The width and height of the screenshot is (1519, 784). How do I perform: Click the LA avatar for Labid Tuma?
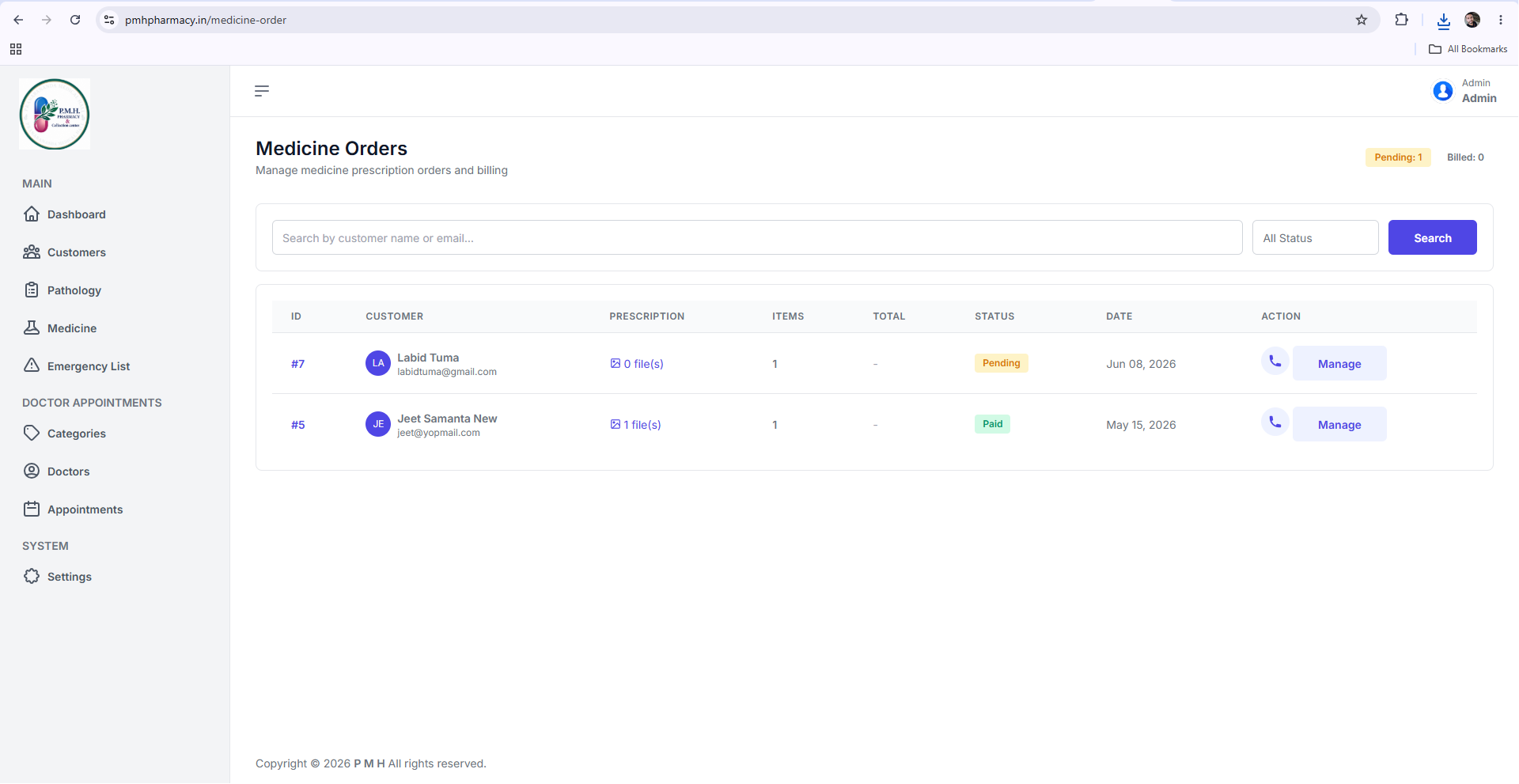(378, 363)
